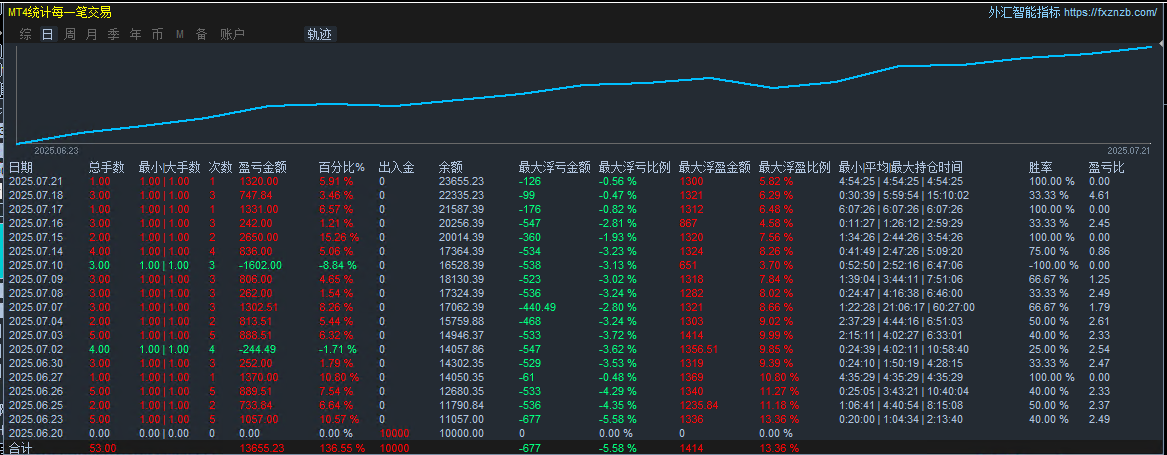Click the 百分比% column header

point(342,168)
